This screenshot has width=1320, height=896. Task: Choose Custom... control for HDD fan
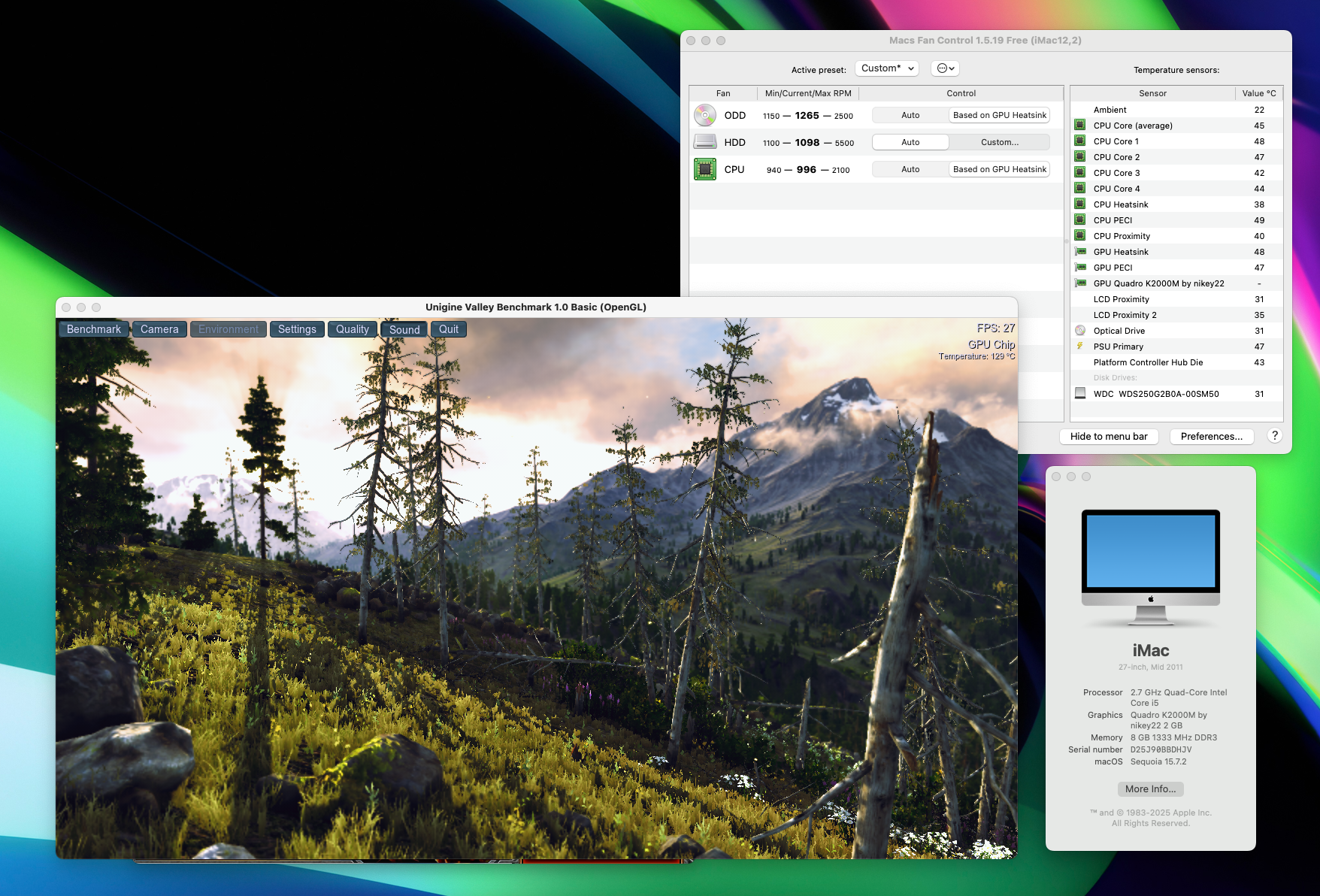[1000, 142]
